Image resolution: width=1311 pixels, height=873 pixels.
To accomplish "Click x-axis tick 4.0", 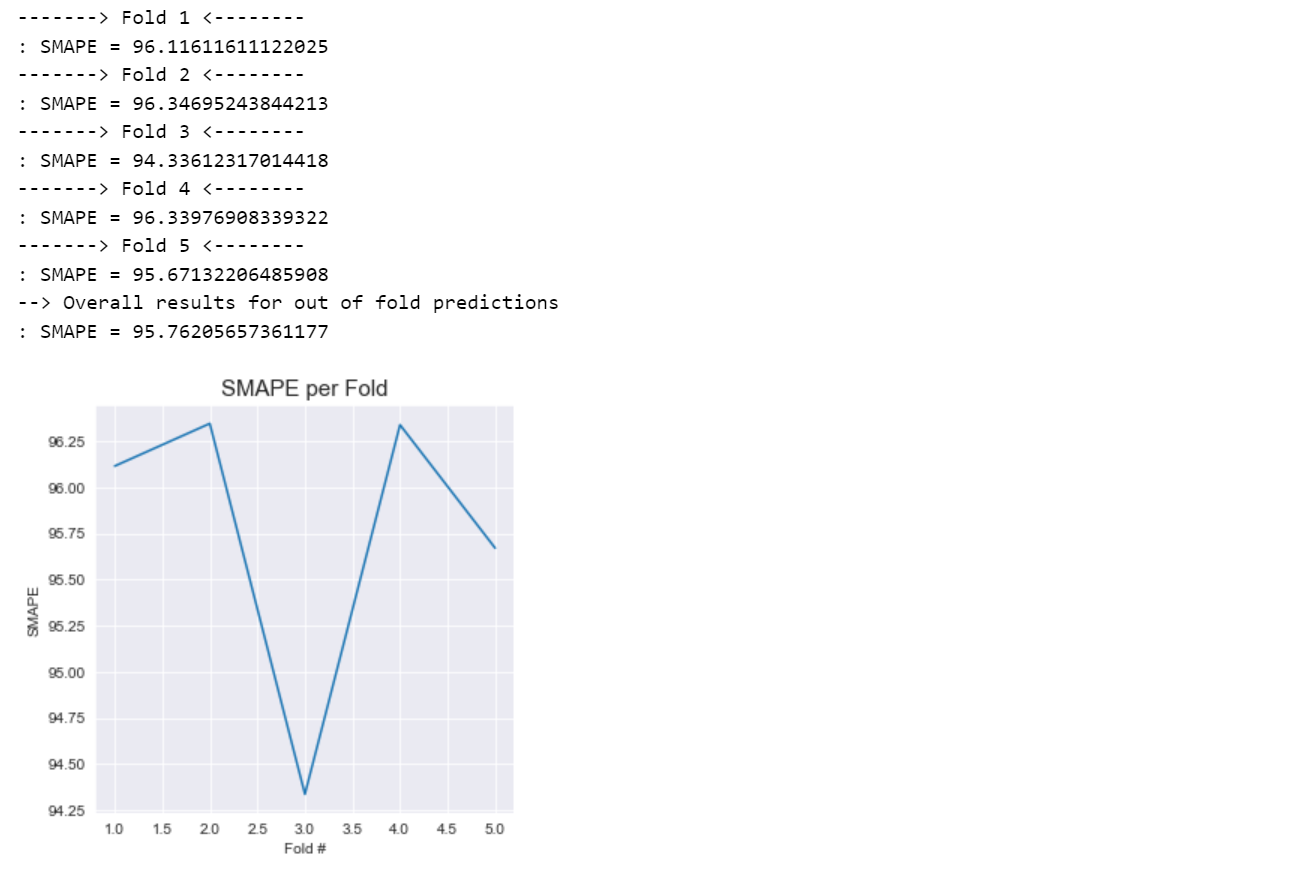I will click(400, 829).
